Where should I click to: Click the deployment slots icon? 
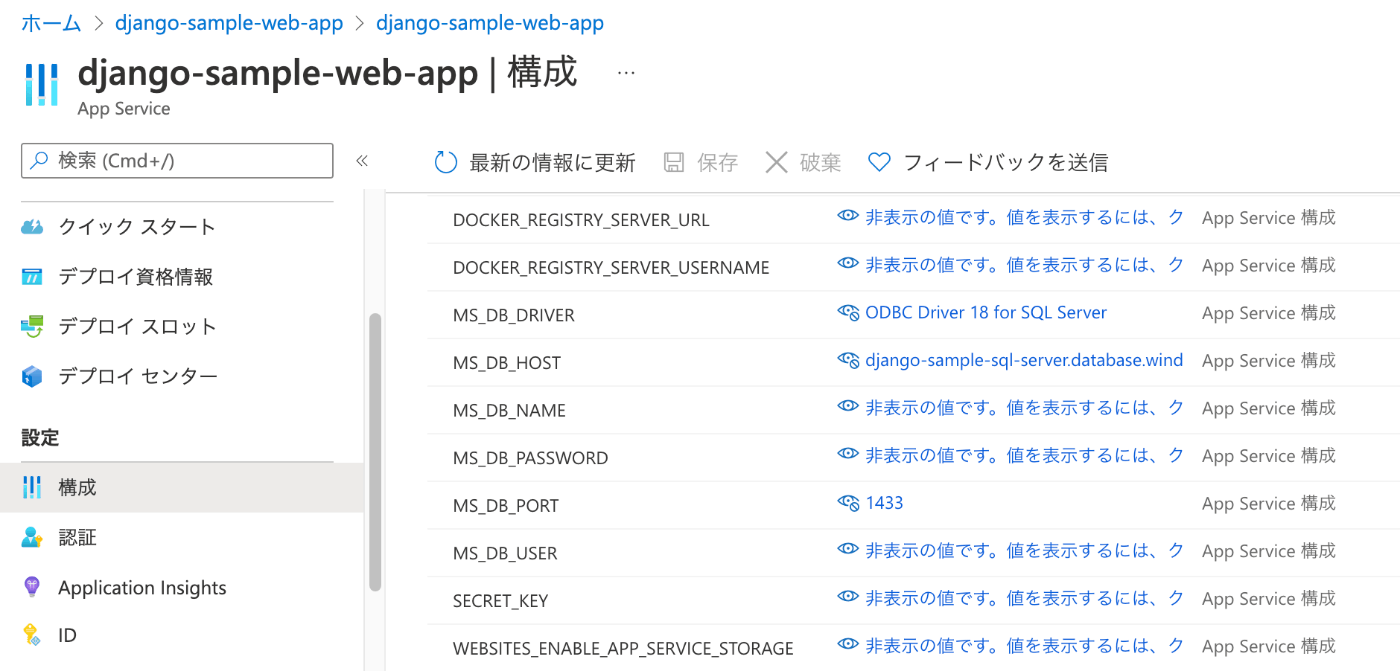tap(32, 327)
